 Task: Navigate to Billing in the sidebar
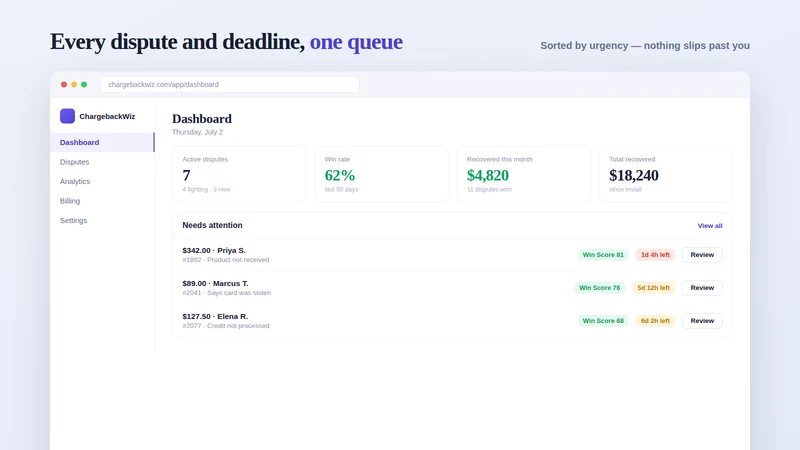pos(70,201)
